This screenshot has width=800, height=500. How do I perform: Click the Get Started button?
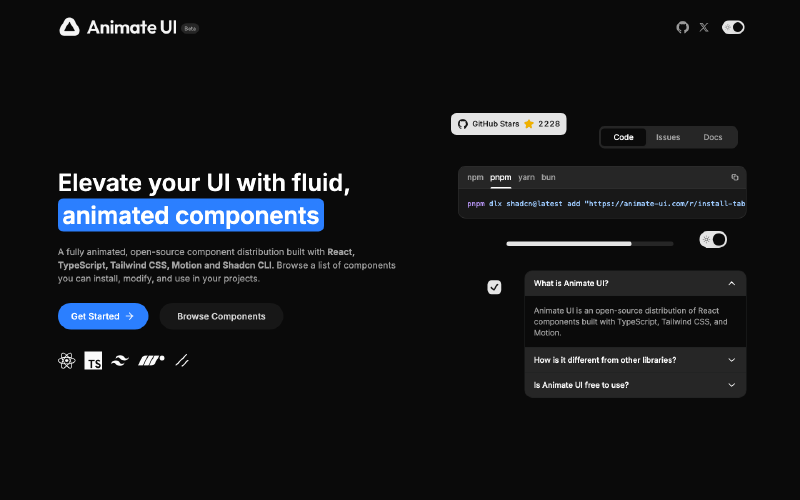[103, 316]
